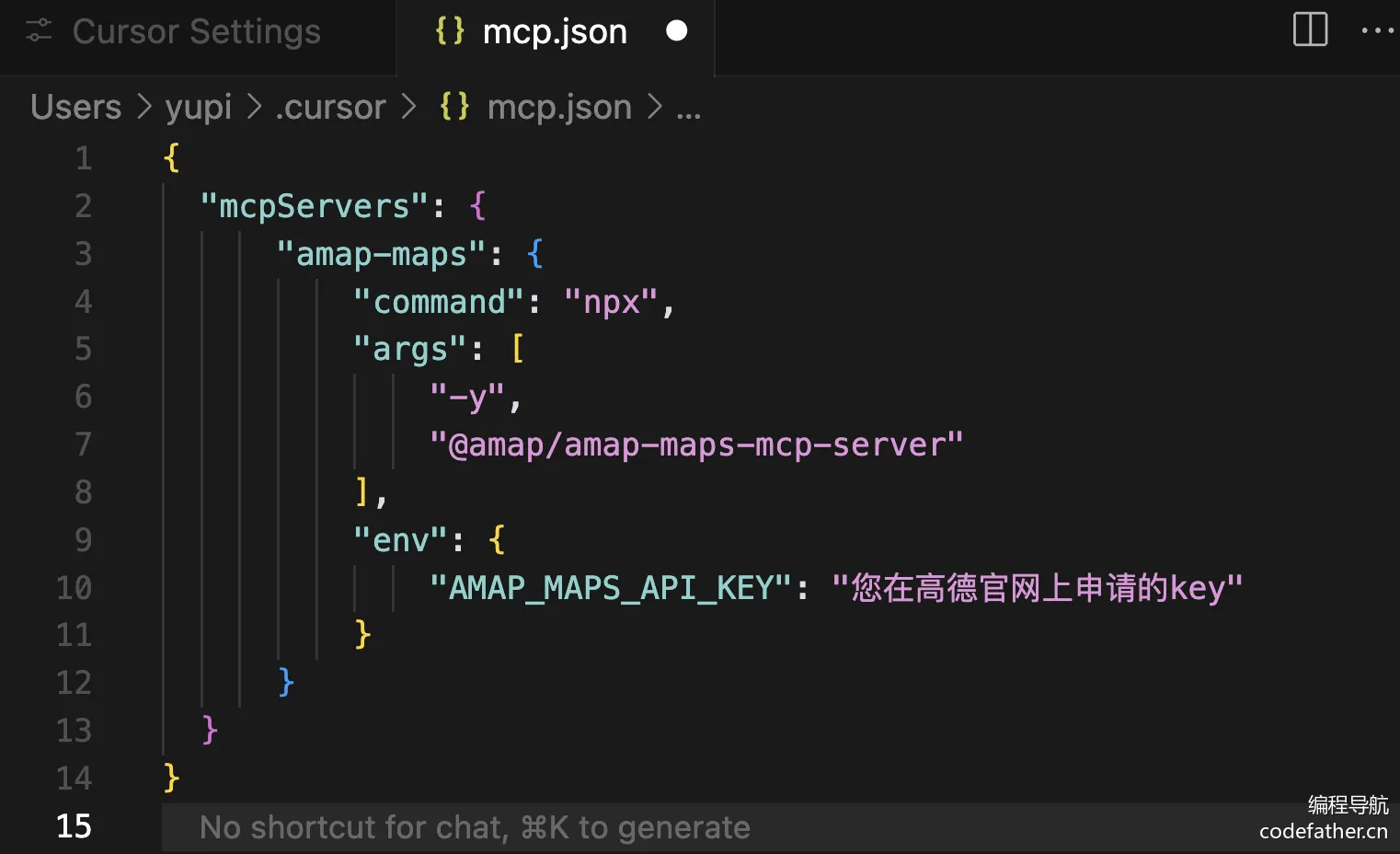
Task: Place cursor on the "npx" command value
Action: coord(611,302)
